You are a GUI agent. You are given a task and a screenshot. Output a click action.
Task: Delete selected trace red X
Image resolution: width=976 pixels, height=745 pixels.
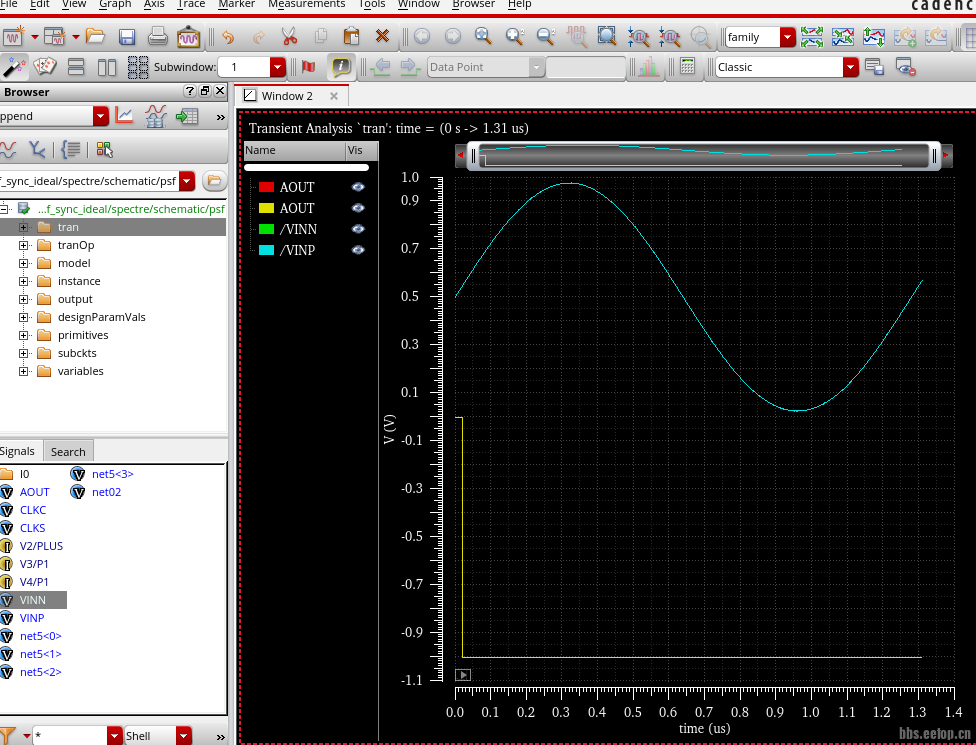coord(382,36)
